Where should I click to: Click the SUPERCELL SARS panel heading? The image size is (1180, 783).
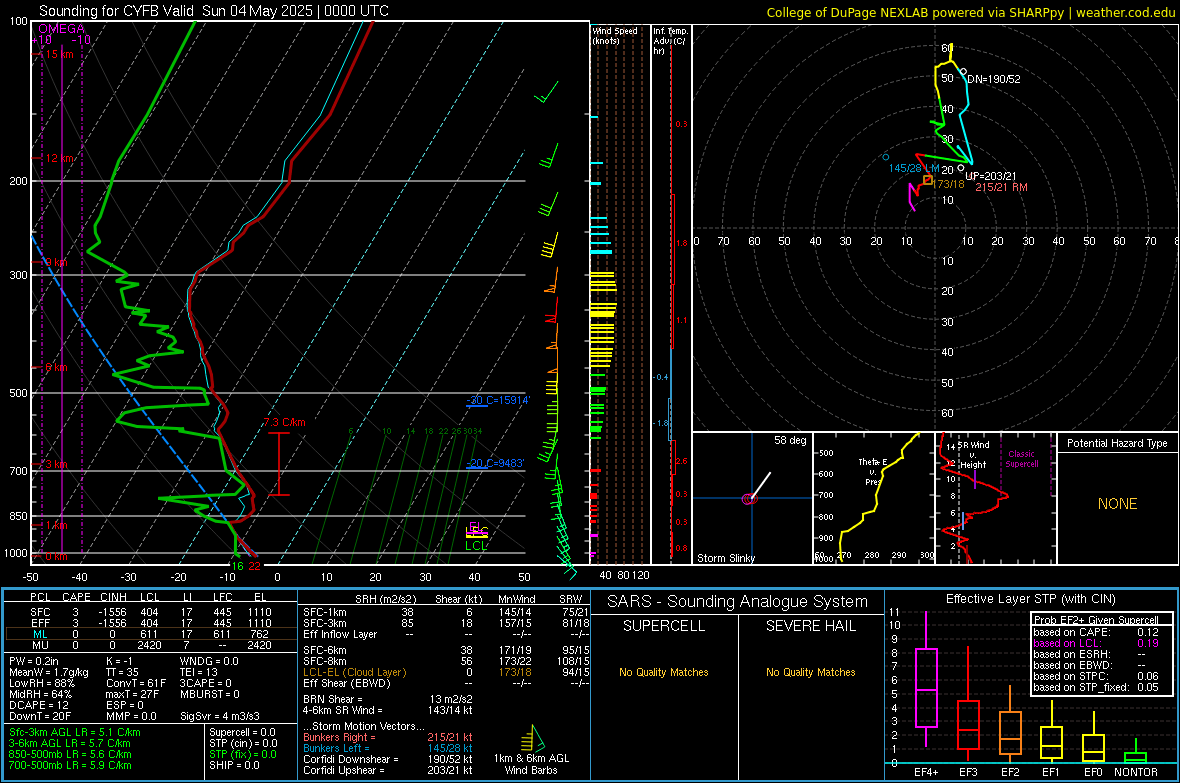664,626
